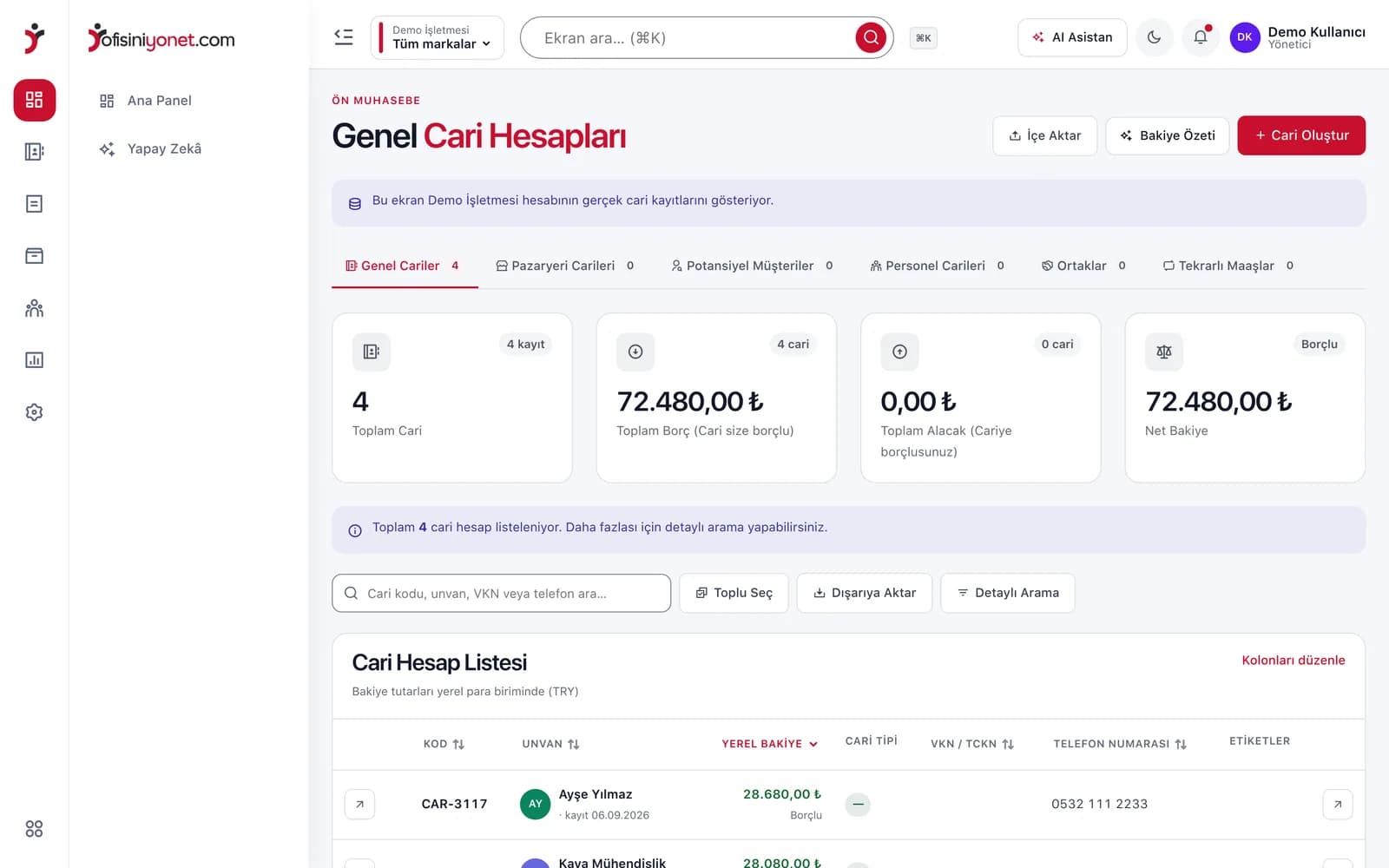Open the document list icon in sidebar

tap(35, 204)
